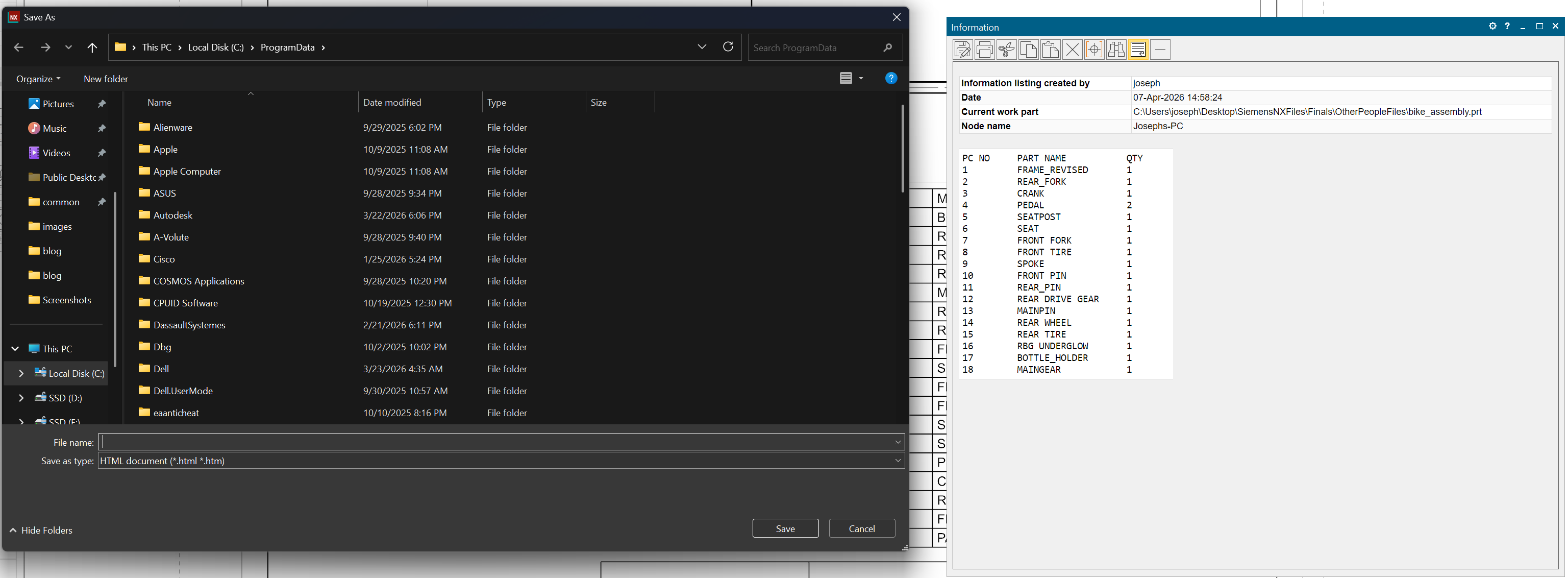Click the blue help icon in Save As
Image resolution: width=1568 pixels, height=578 pixels.
pyautogui.click(x=891, y=78)
